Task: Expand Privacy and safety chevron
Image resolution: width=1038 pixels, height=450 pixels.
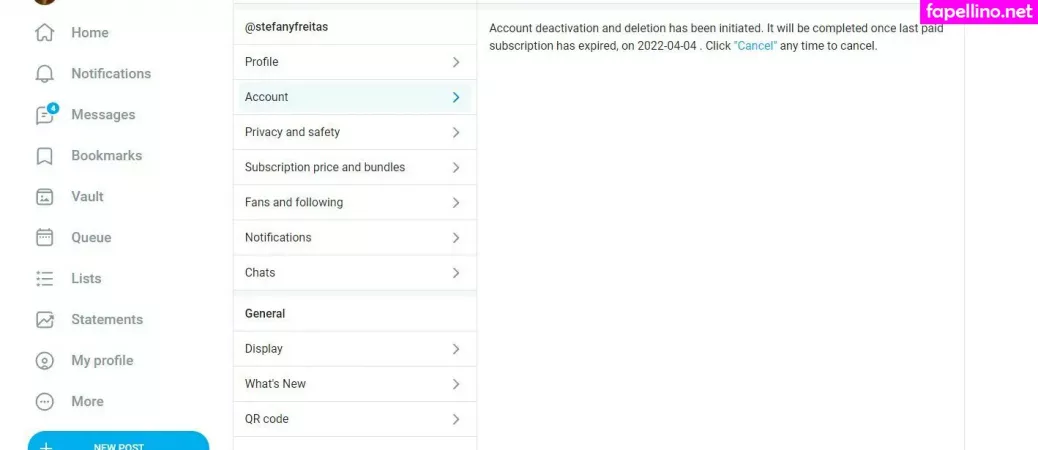Action: [x=455, y=132]
